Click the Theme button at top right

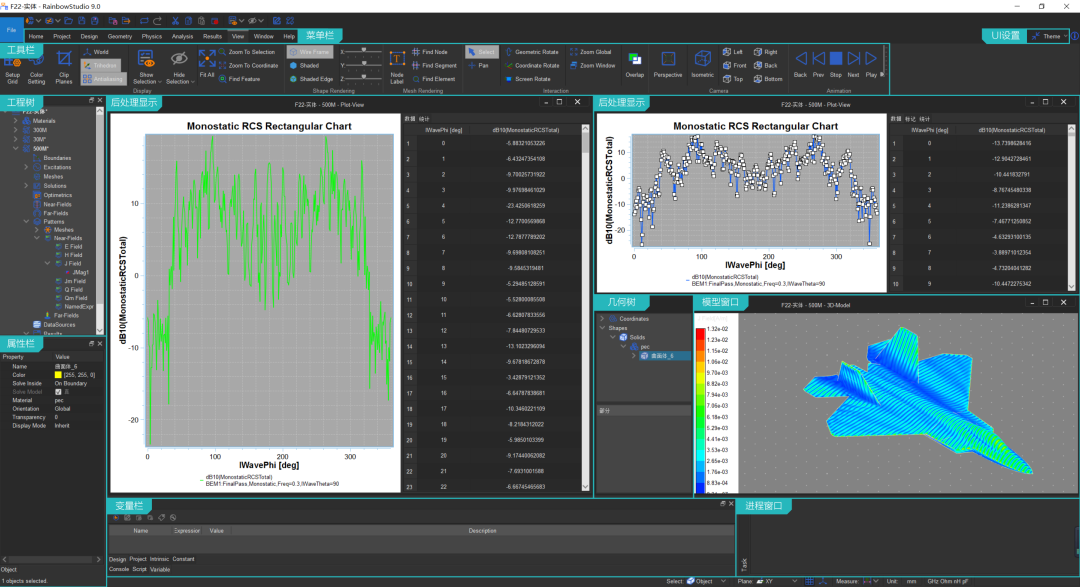(1048, 36)
